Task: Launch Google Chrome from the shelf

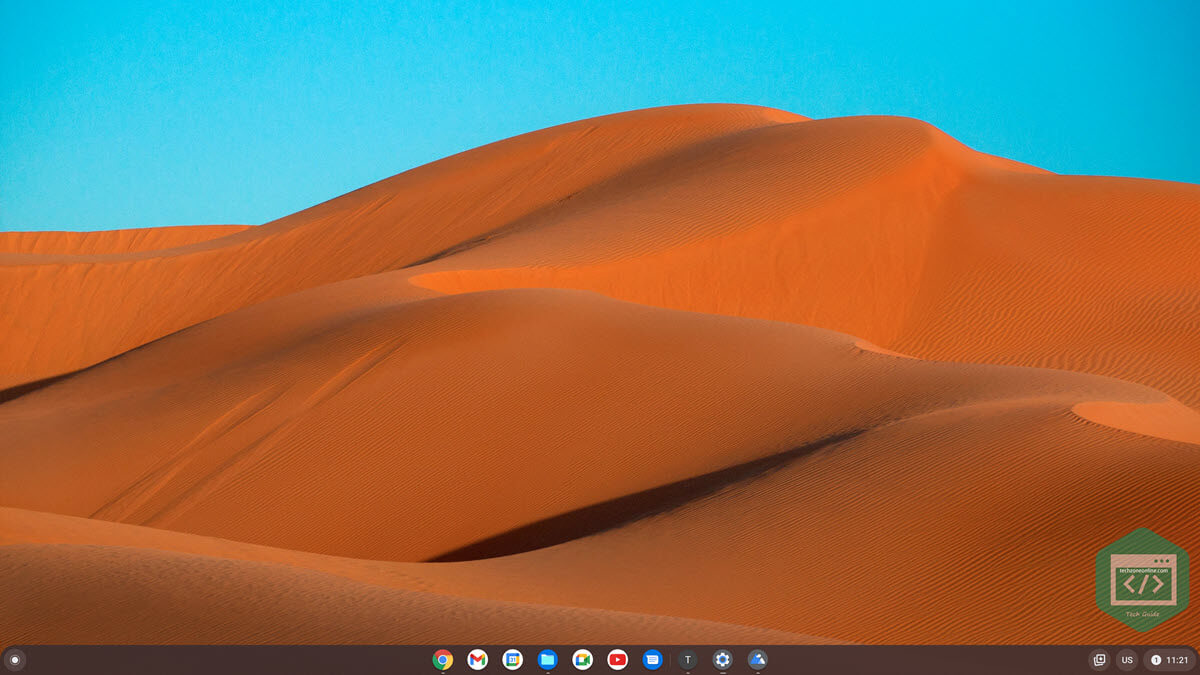Action: 442,659
